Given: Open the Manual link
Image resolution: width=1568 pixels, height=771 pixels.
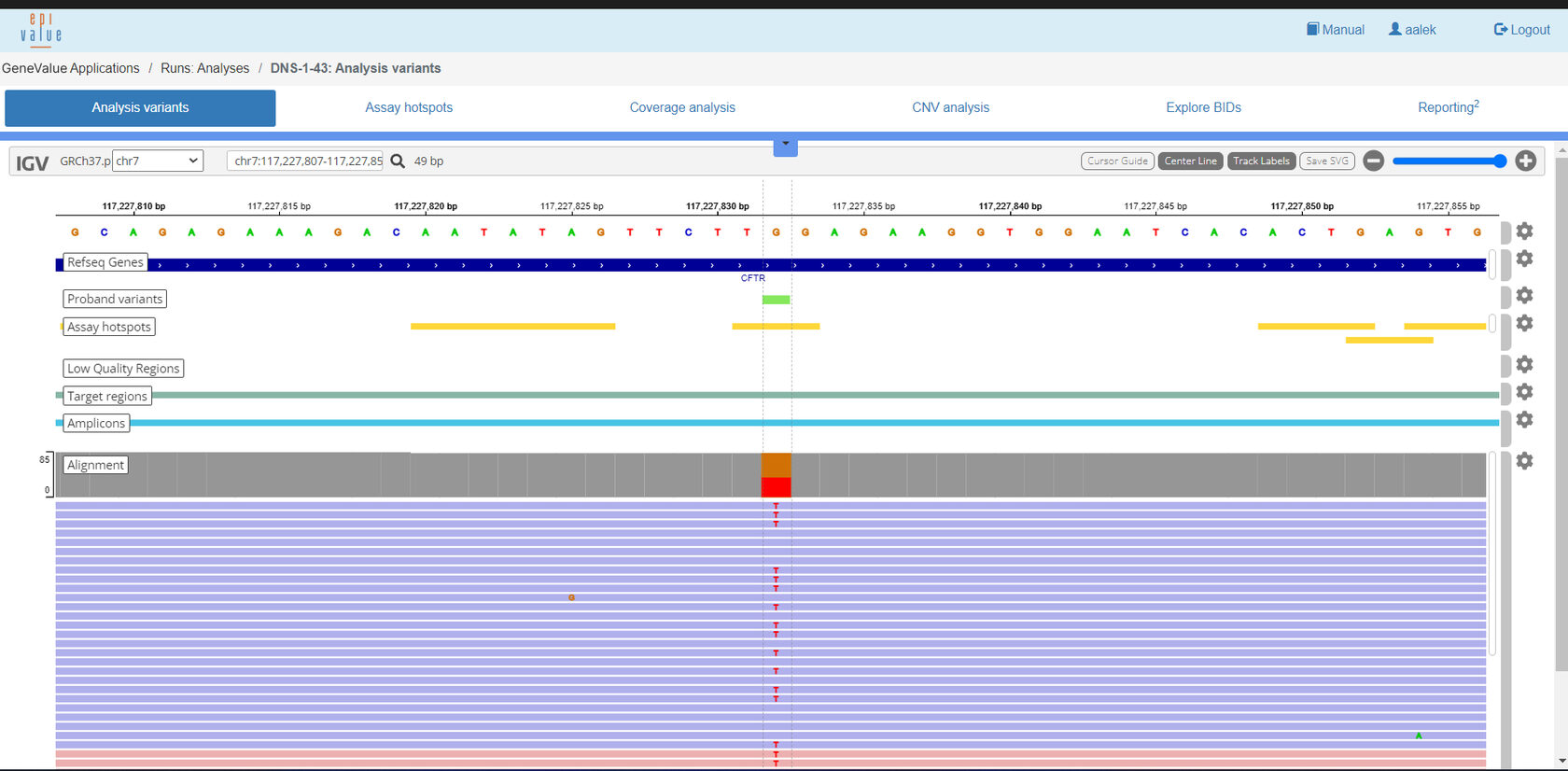Looking at the screenshot, I should [x=1336, y=30].
